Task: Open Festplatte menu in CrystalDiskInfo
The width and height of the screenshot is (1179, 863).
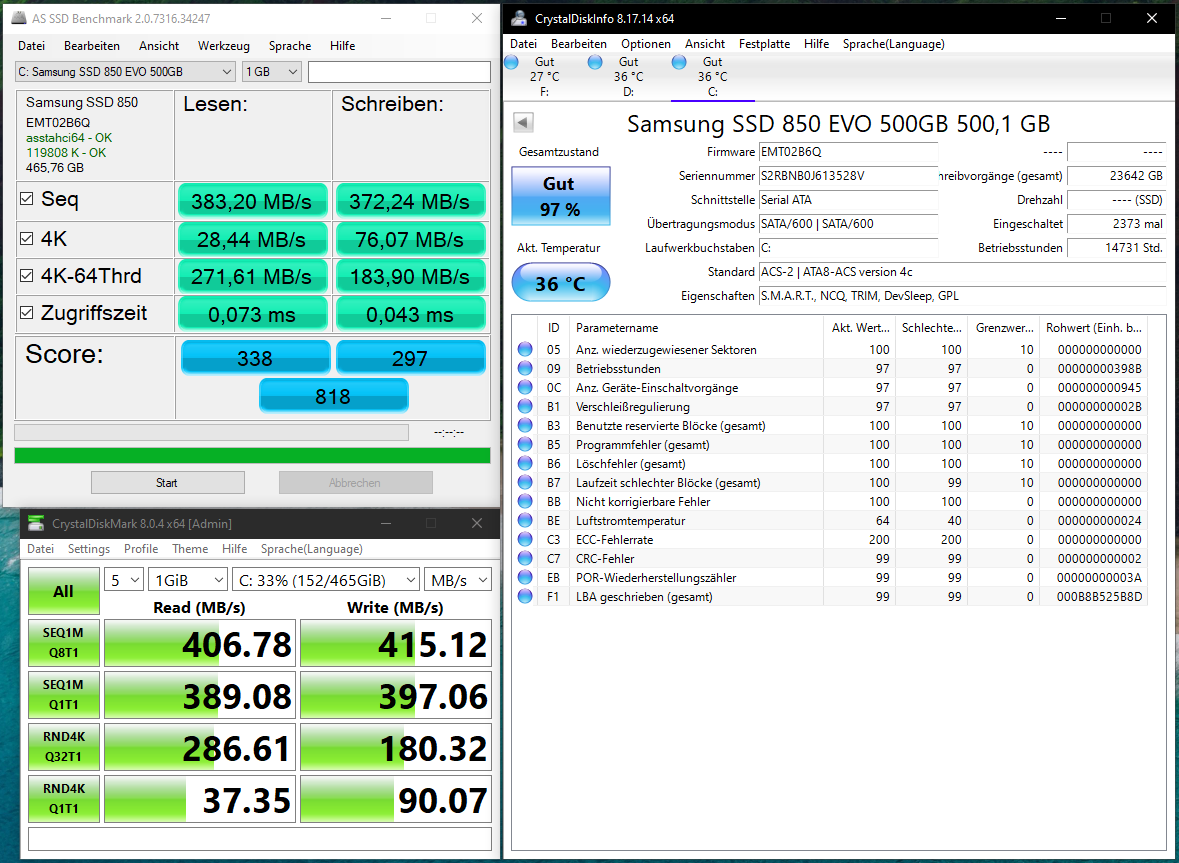Action: coord(764,44)
